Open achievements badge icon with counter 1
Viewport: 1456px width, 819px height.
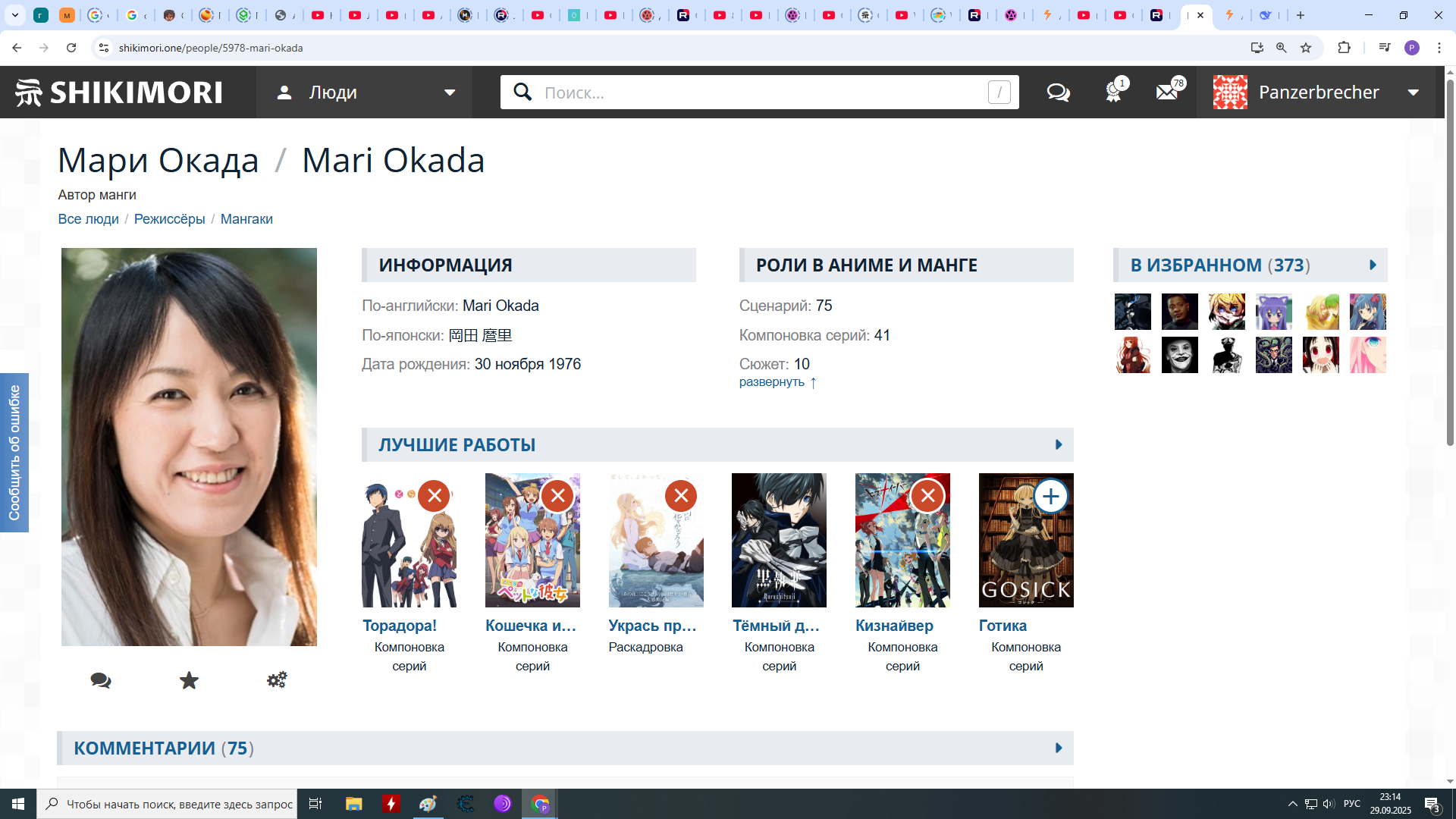(1113, 93)
